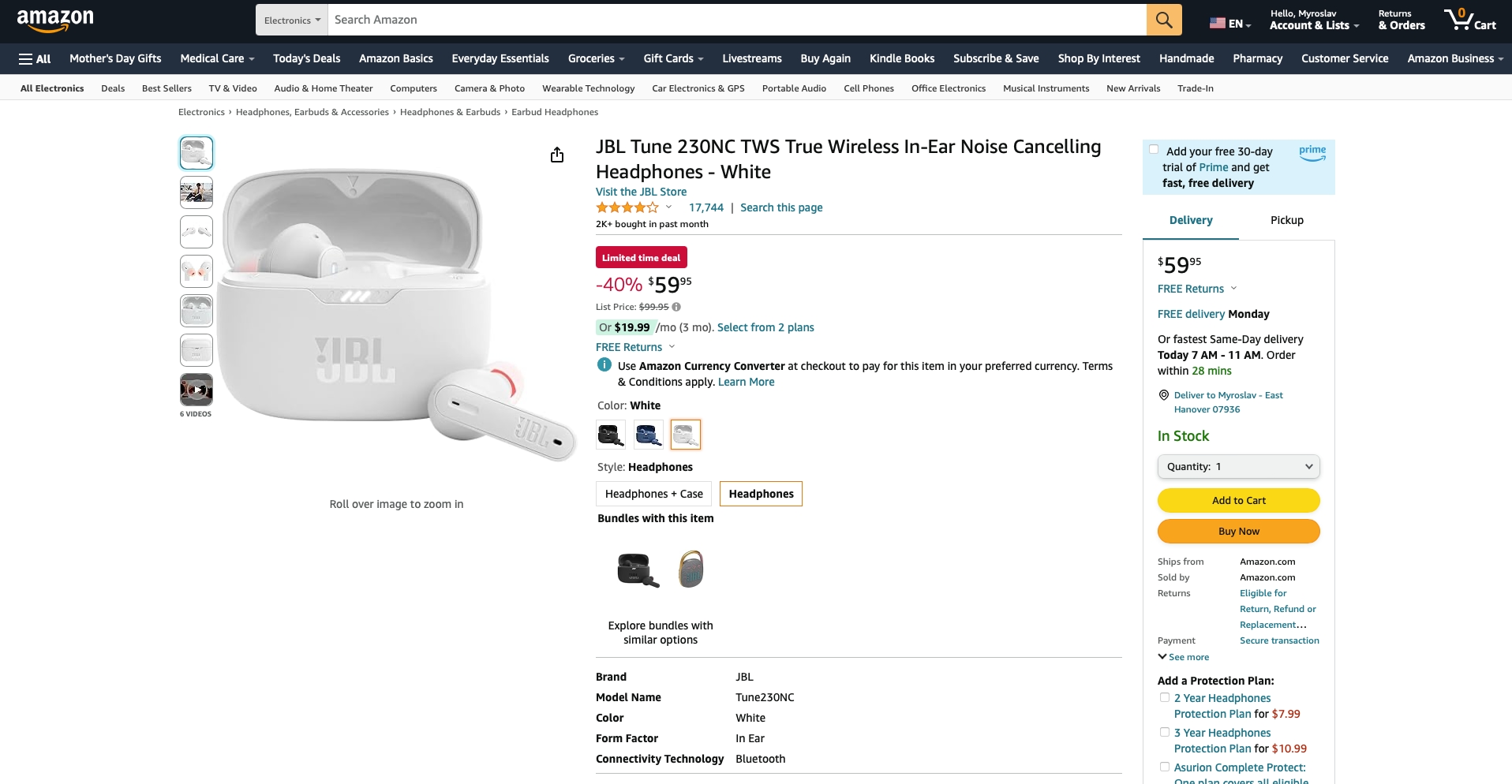Expand the Electronics search category dropdown
1512x784 pixels.
[292, 21]
